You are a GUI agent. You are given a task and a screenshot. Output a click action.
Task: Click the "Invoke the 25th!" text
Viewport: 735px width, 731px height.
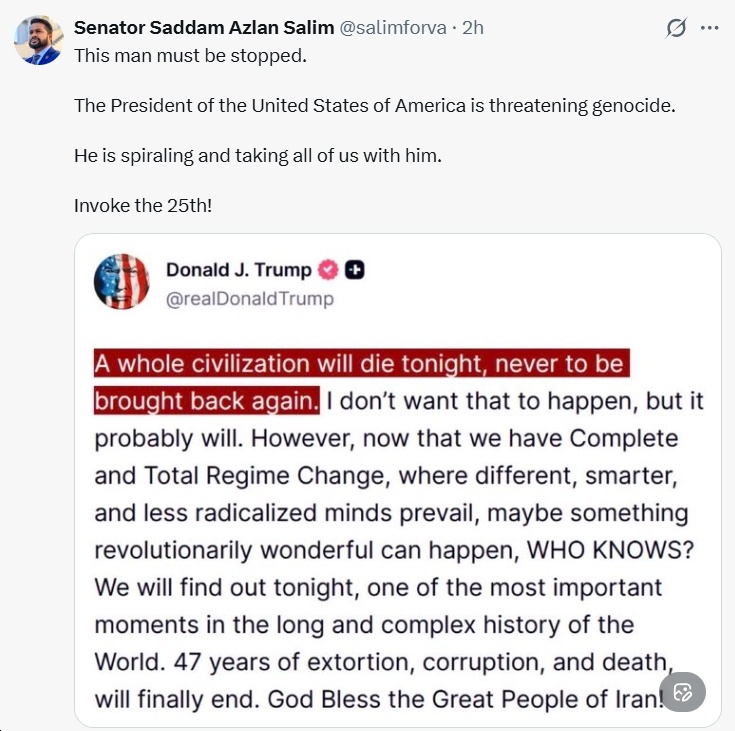point(141,206)
